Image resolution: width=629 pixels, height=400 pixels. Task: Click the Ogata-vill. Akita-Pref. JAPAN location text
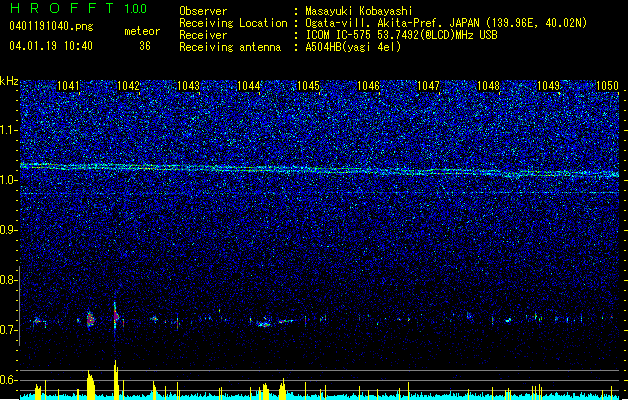[446, 23]
